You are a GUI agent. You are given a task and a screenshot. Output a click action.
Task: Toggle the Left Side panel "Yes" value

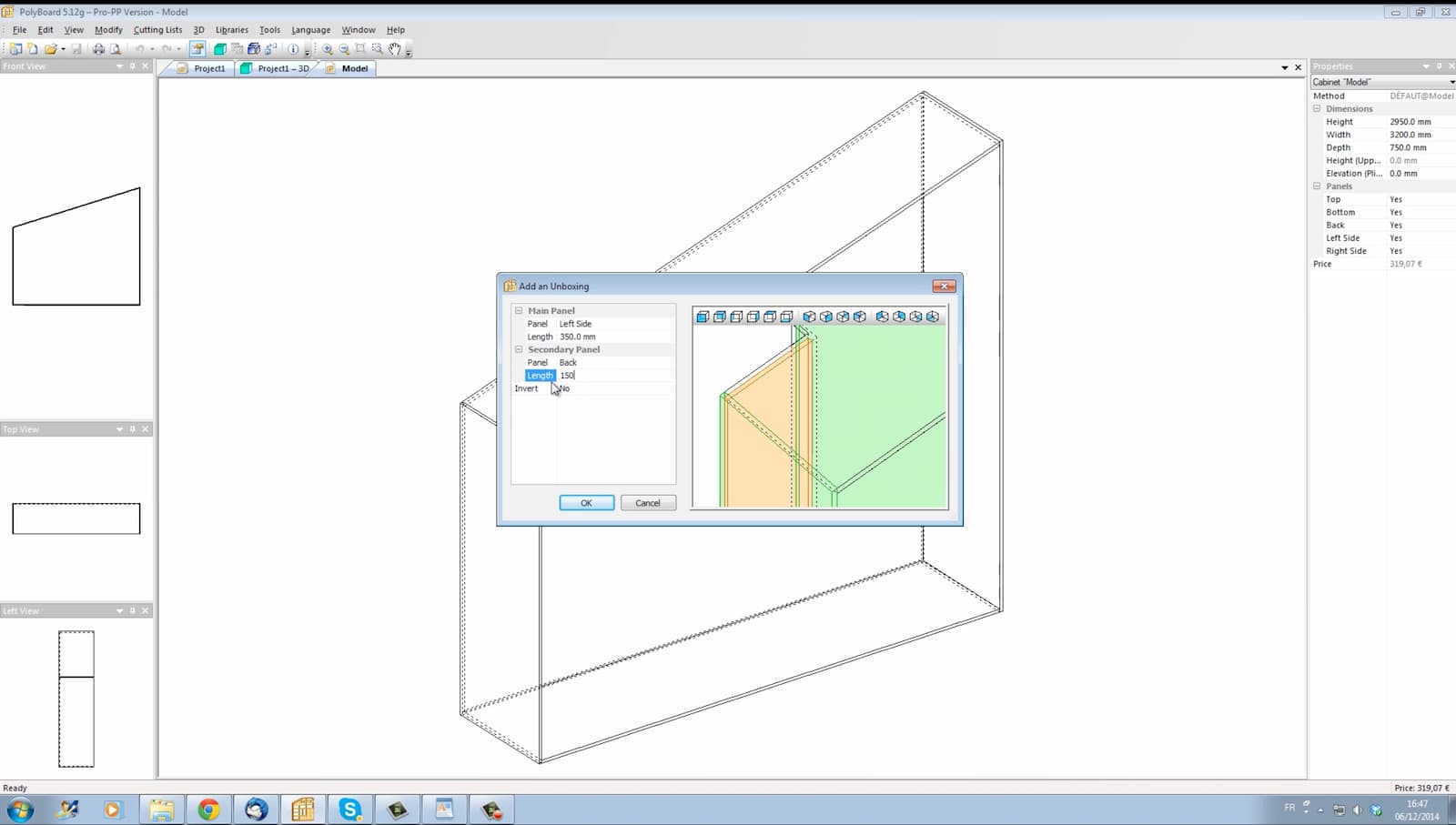1396,238
